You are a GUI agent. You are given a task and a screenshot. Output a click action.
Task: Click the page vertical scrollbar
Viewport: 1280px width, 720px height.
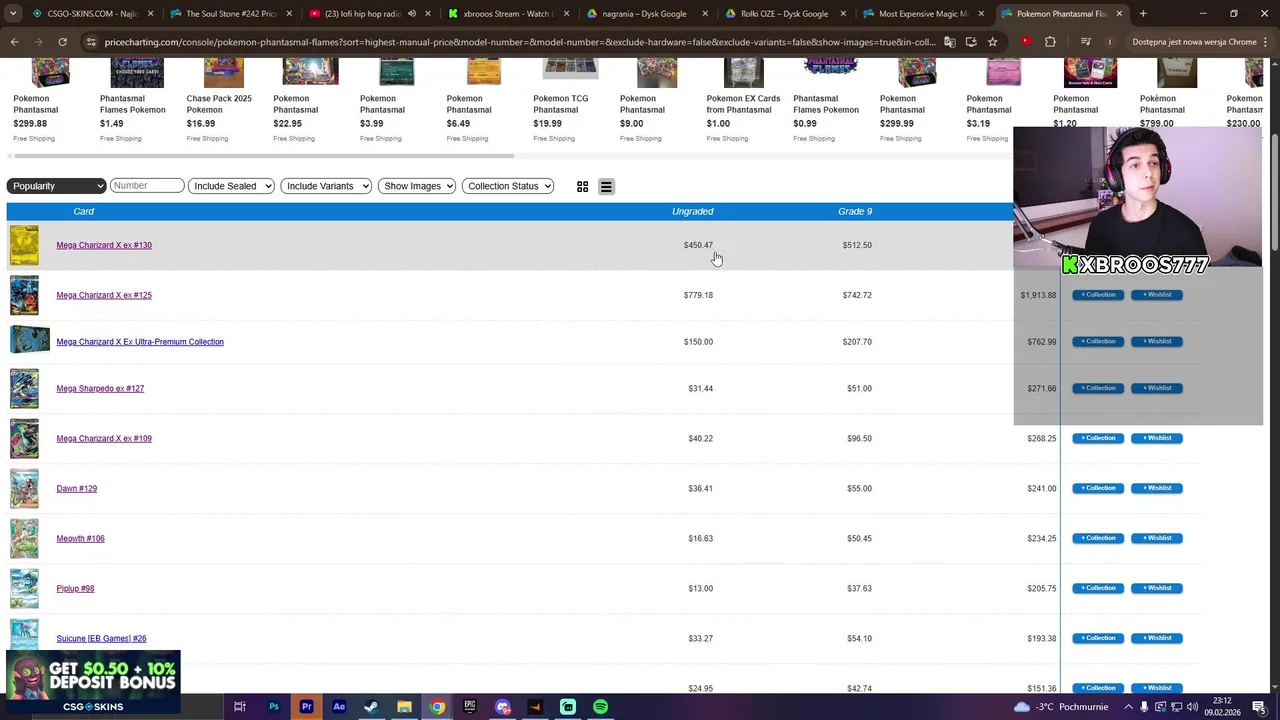1274,190
